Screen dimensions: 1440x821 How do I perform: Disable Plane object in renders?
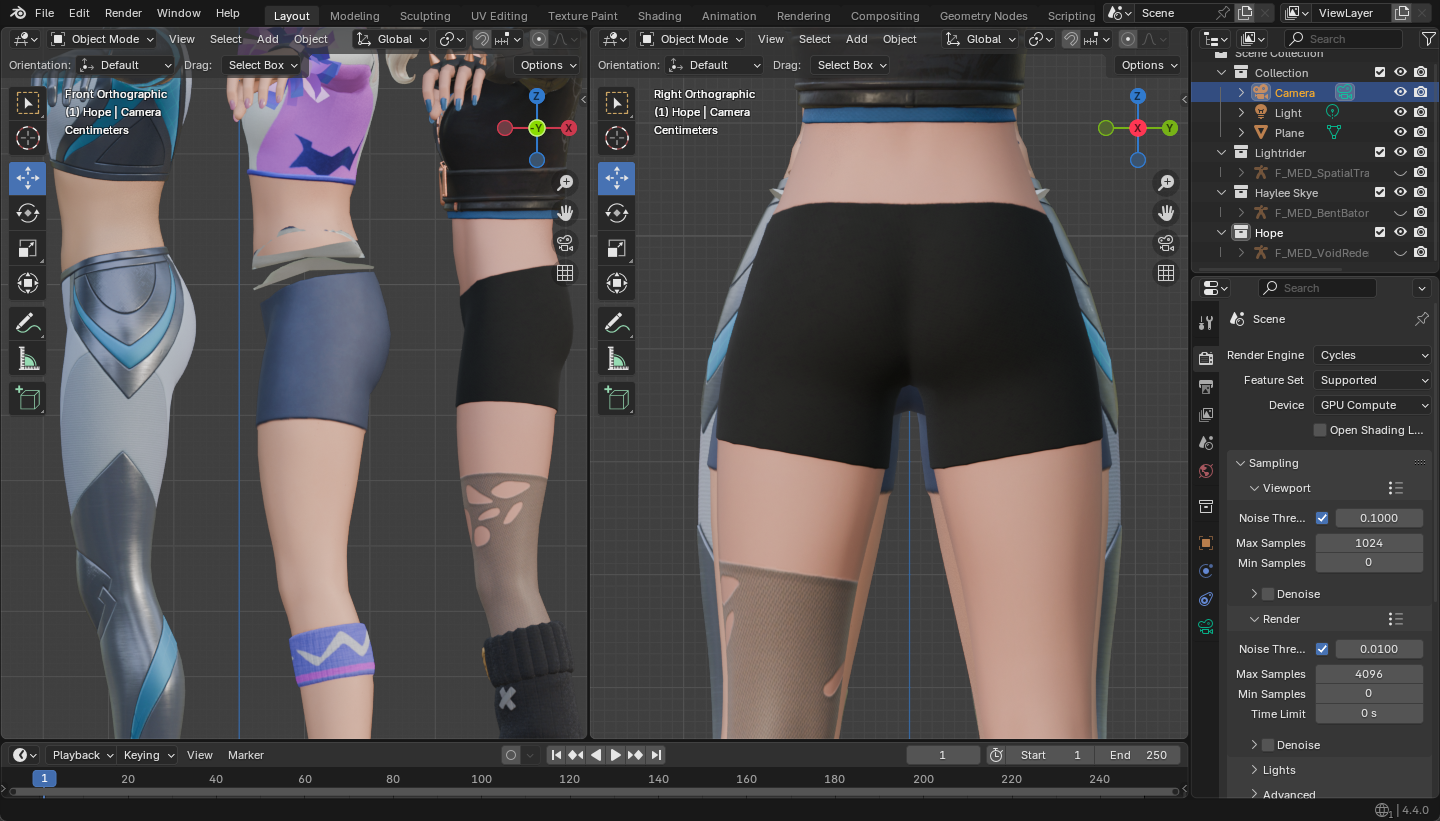1420,132
